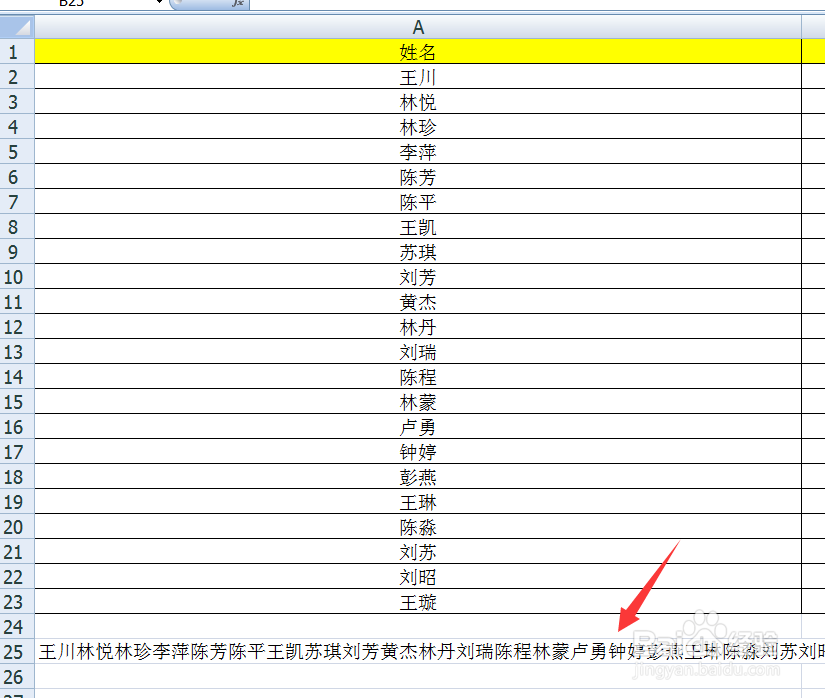
Task: Click cell containing 陈程
Action: (418, 377)
